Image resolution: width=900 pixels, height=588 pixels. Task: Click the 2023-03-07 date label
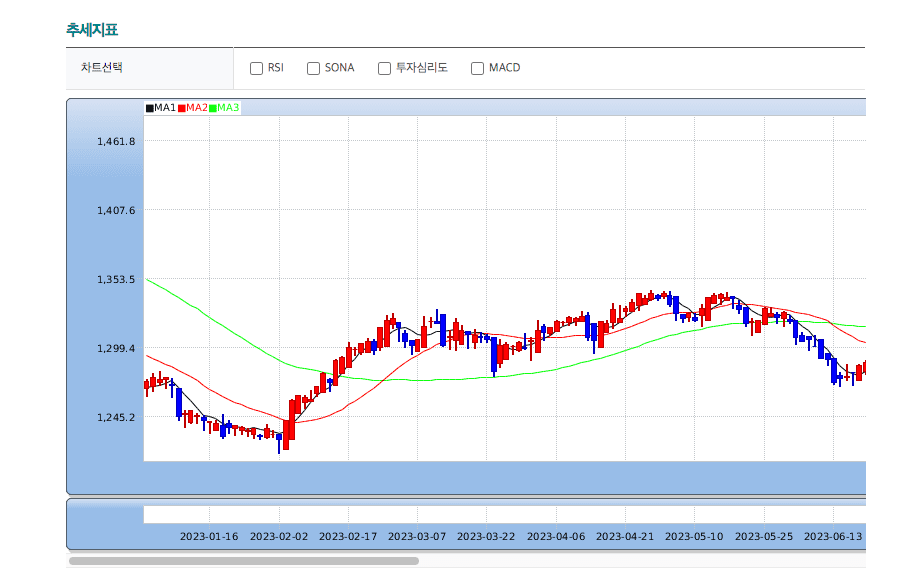tap(417, 536)
